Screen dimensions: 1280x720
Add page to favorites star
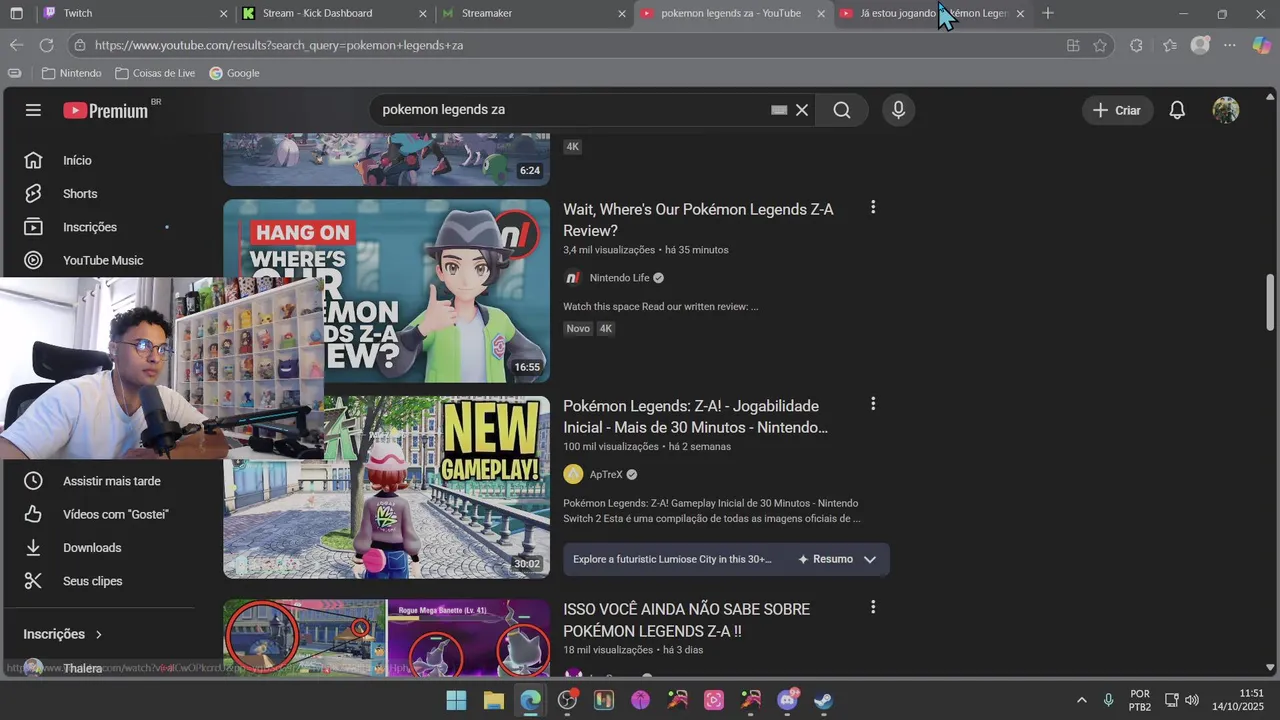click(1100, 45)
